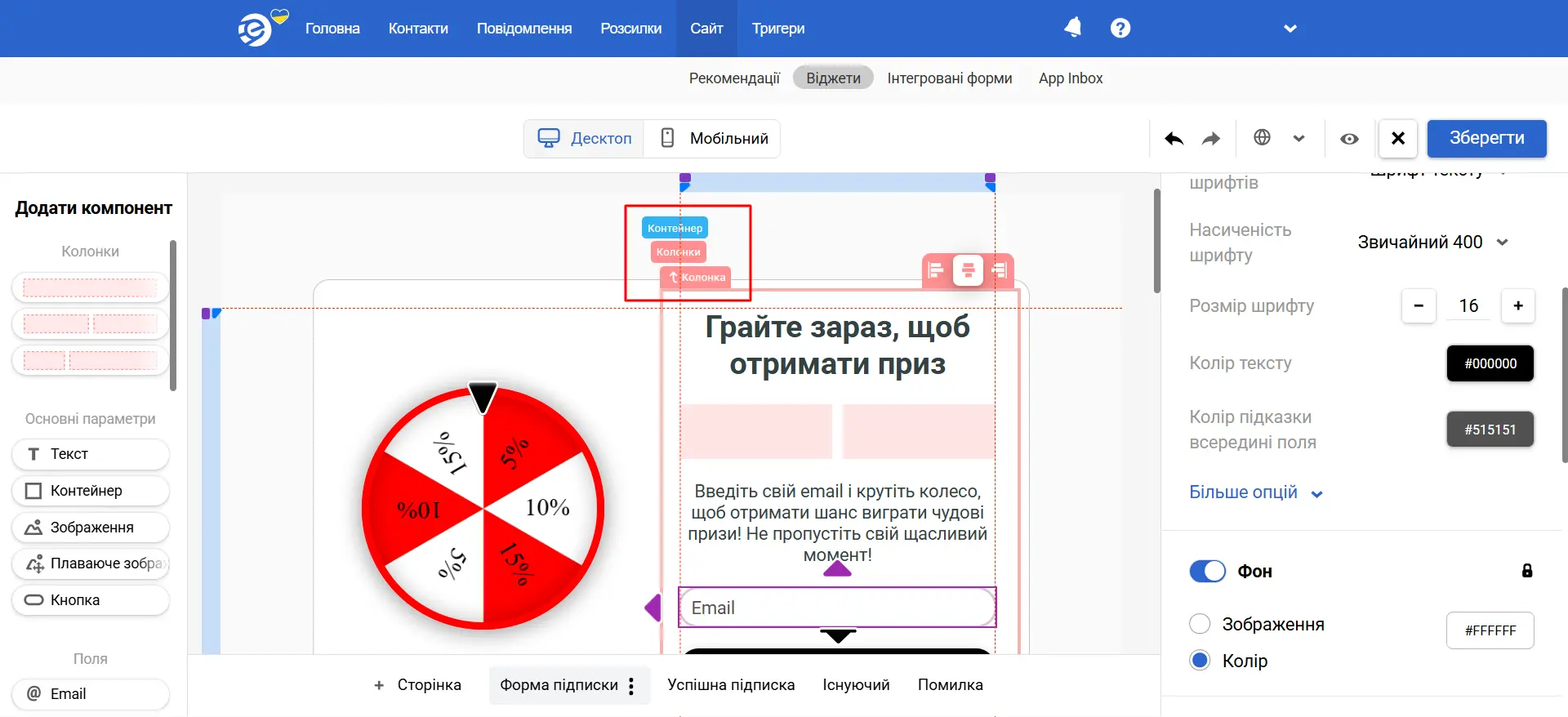This screenshot has width=1568, height=717.
Task: Align column content to the left
Action: tap(937, 269)
